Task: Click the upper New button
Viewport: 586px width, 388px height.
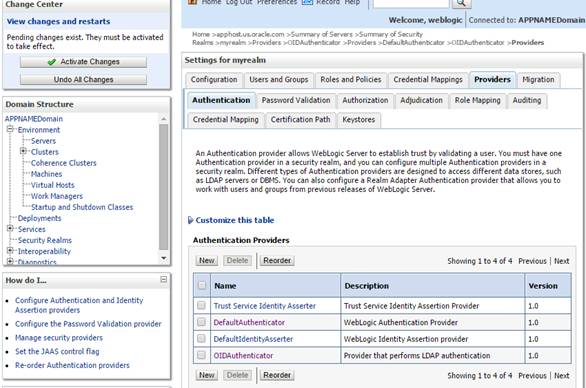Action: click(207, 261)
